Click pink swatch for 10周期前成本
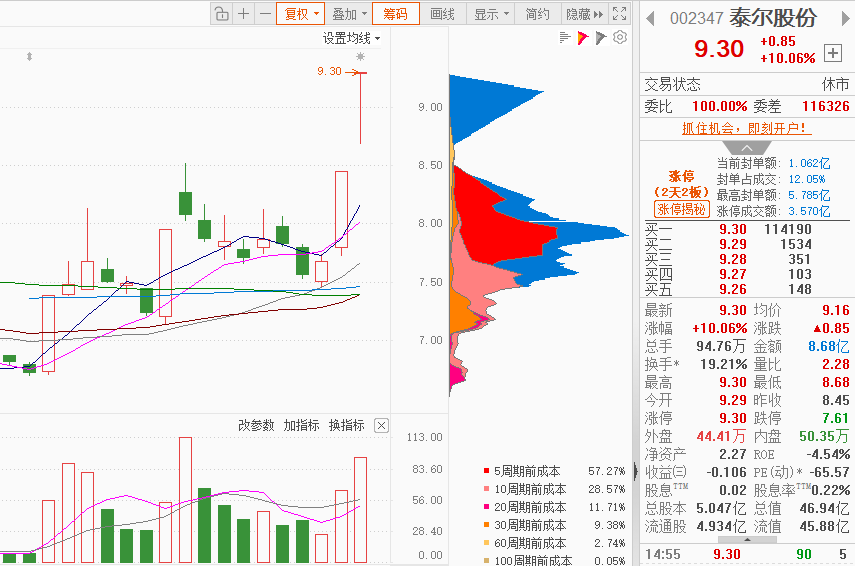The width and height of the screenshot is (855, 566). 486,489
